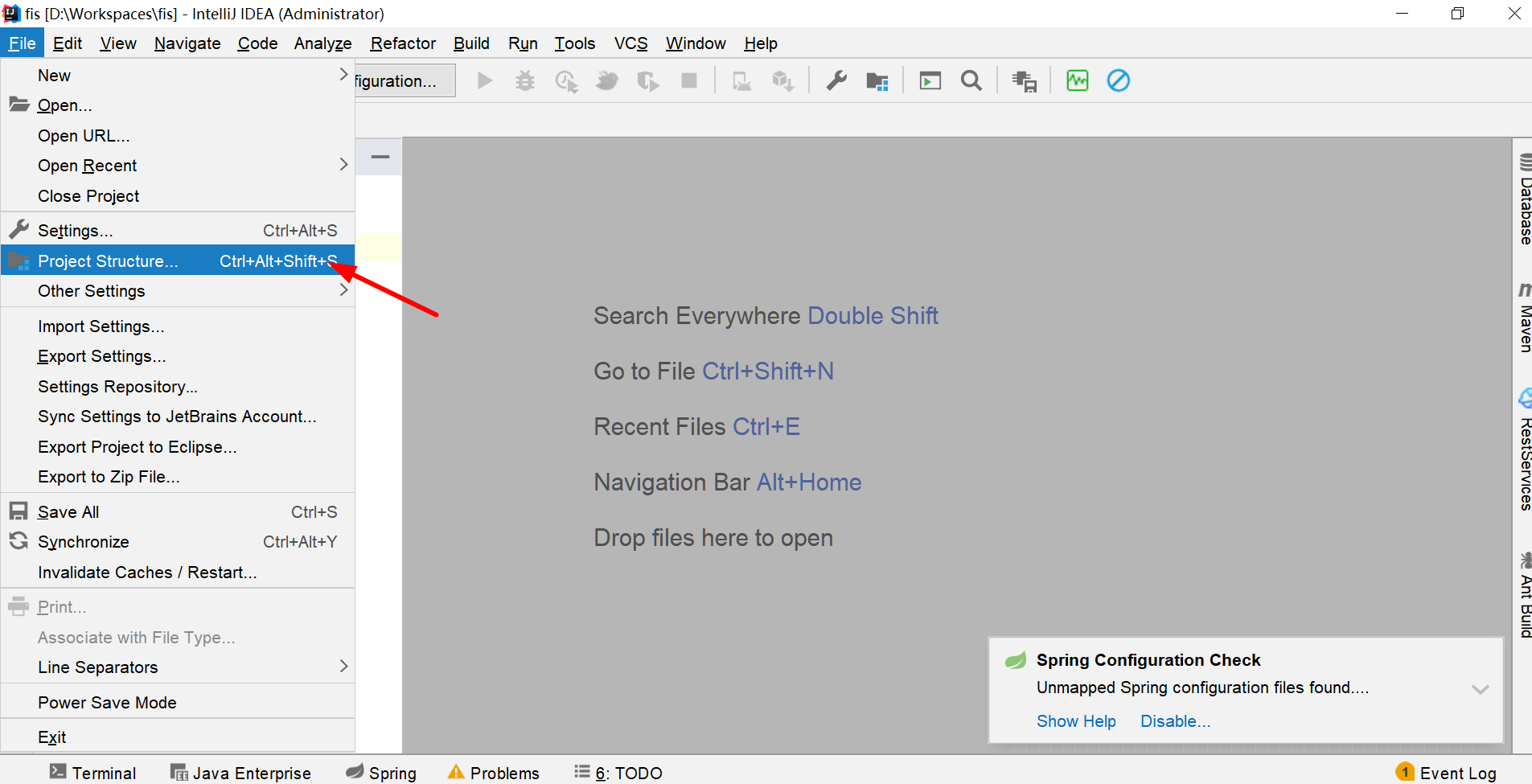Click the Show Help link
Viewport: 1532px width, 784px height.
[1076, 721]
